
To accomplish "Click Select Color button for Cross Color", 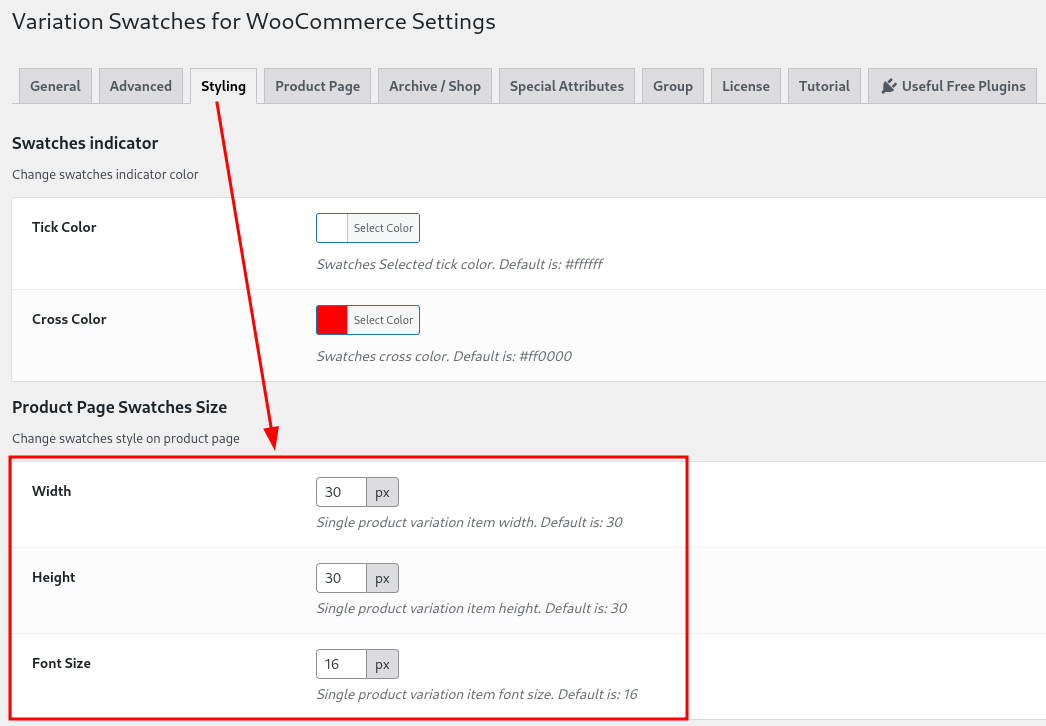I will (384, 320).
